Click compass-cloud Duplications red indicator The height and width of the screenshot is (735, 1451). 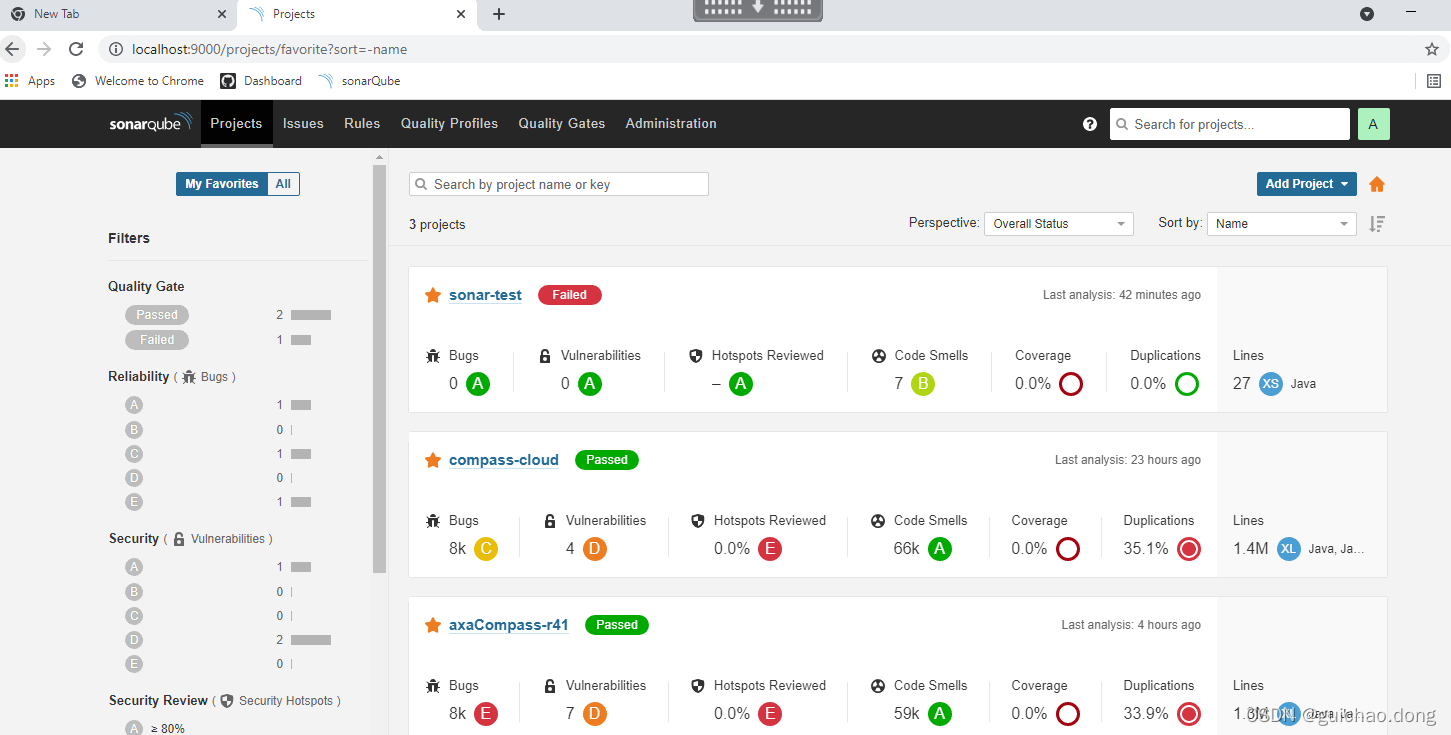(1189, 548)
